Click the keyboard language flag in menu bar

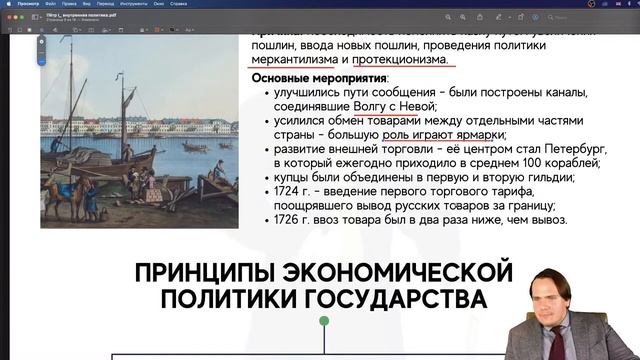click(x=618, y=4)
